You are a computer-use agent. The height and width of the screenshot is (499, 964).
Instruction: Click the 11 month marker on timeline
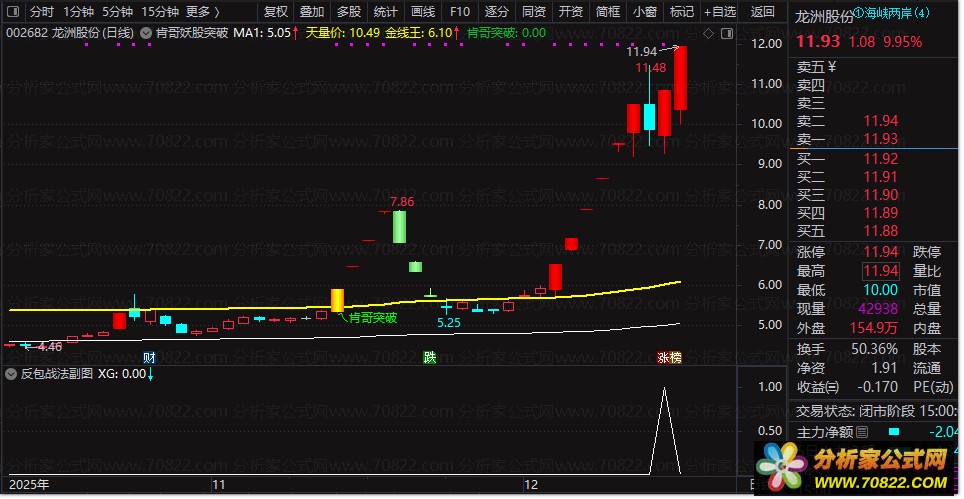pyautogui.click(x=218, y=484)
